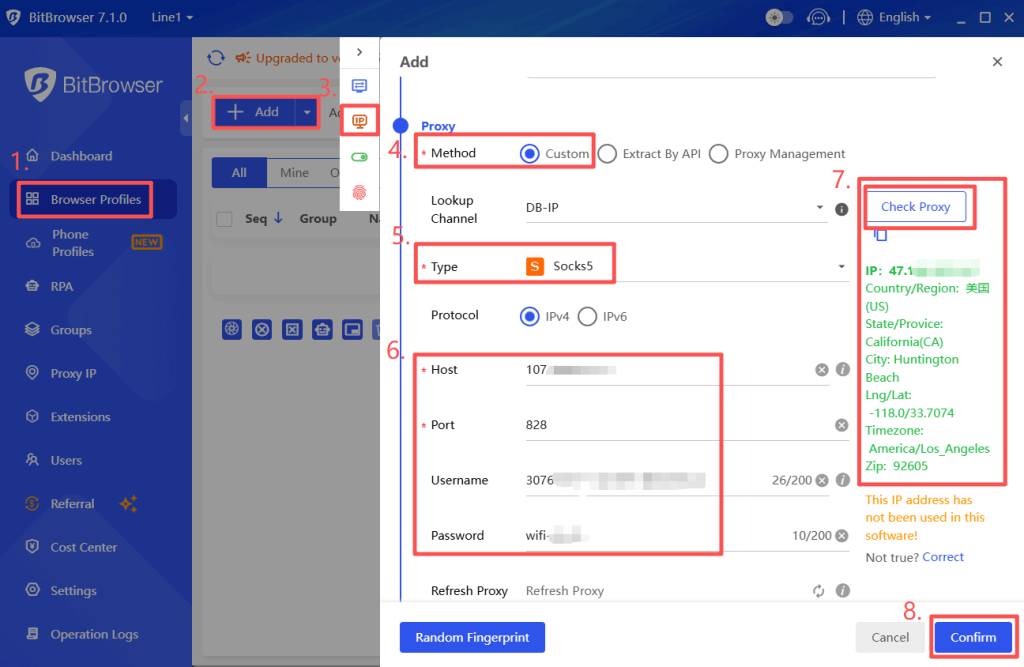Clear the Port field using X icon
The width and height of the screenshot is (1024, 667).
pos(841,425)
